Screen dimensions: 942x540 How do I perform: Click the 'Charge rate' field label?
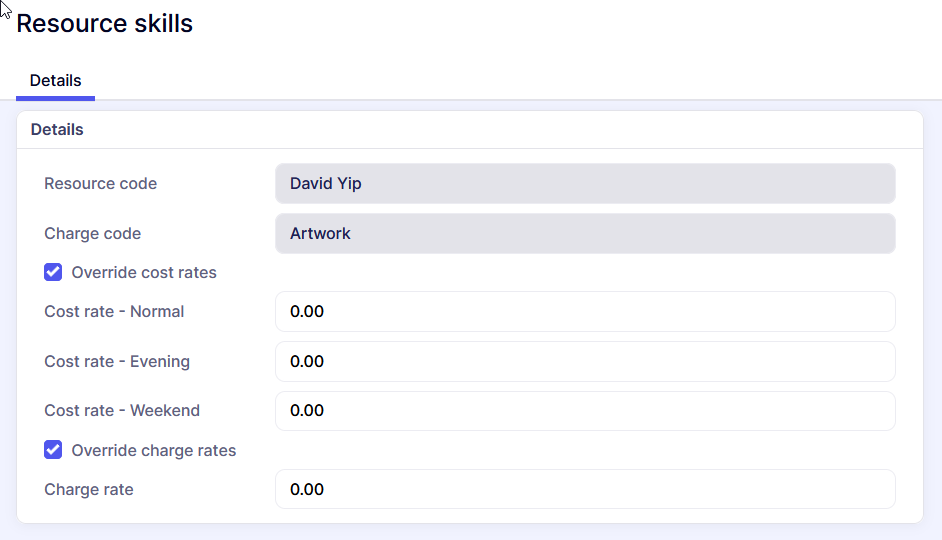(88, 490)
